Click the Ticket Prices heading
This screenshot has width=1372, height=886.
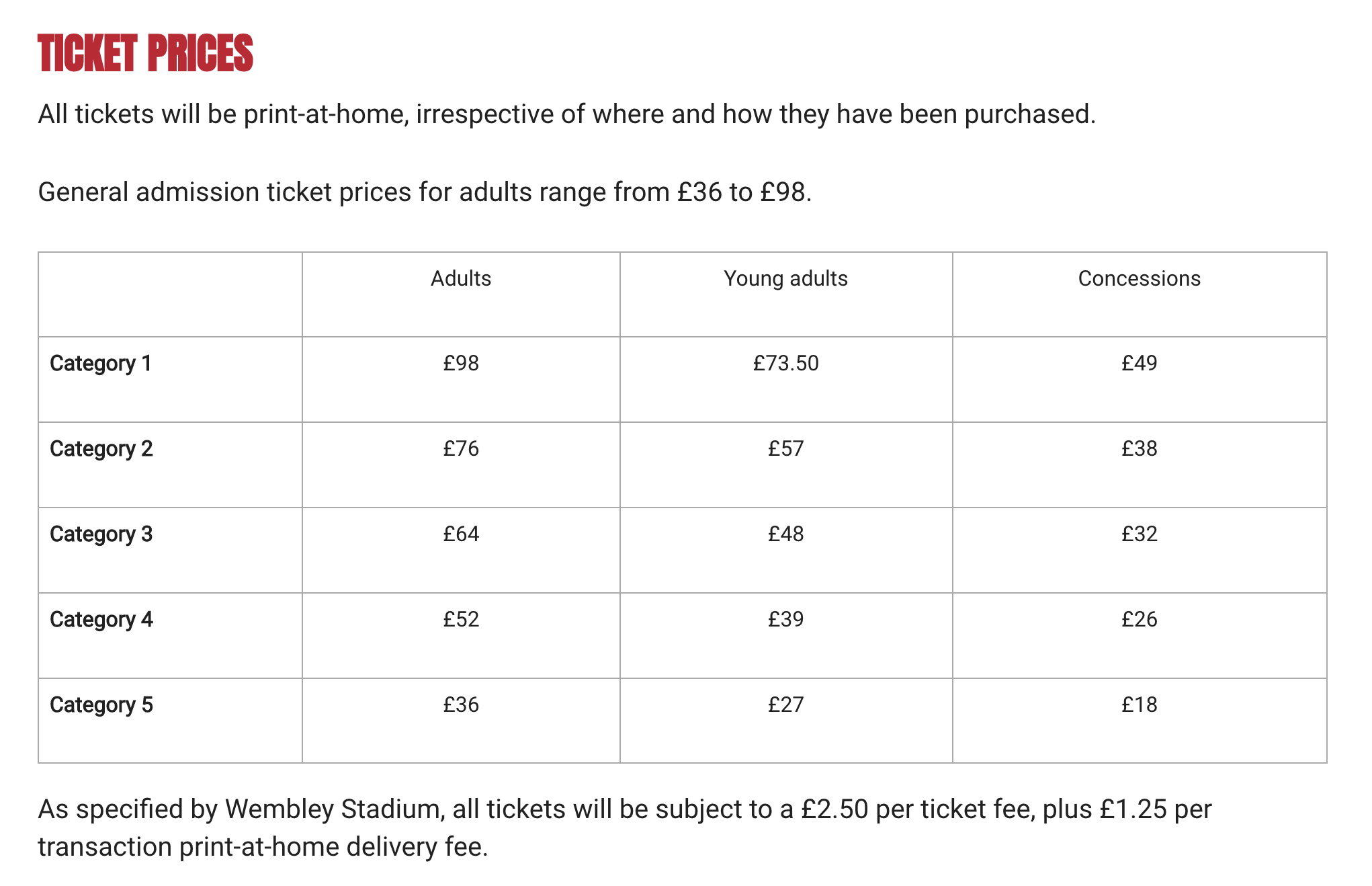tap(145, 53)
